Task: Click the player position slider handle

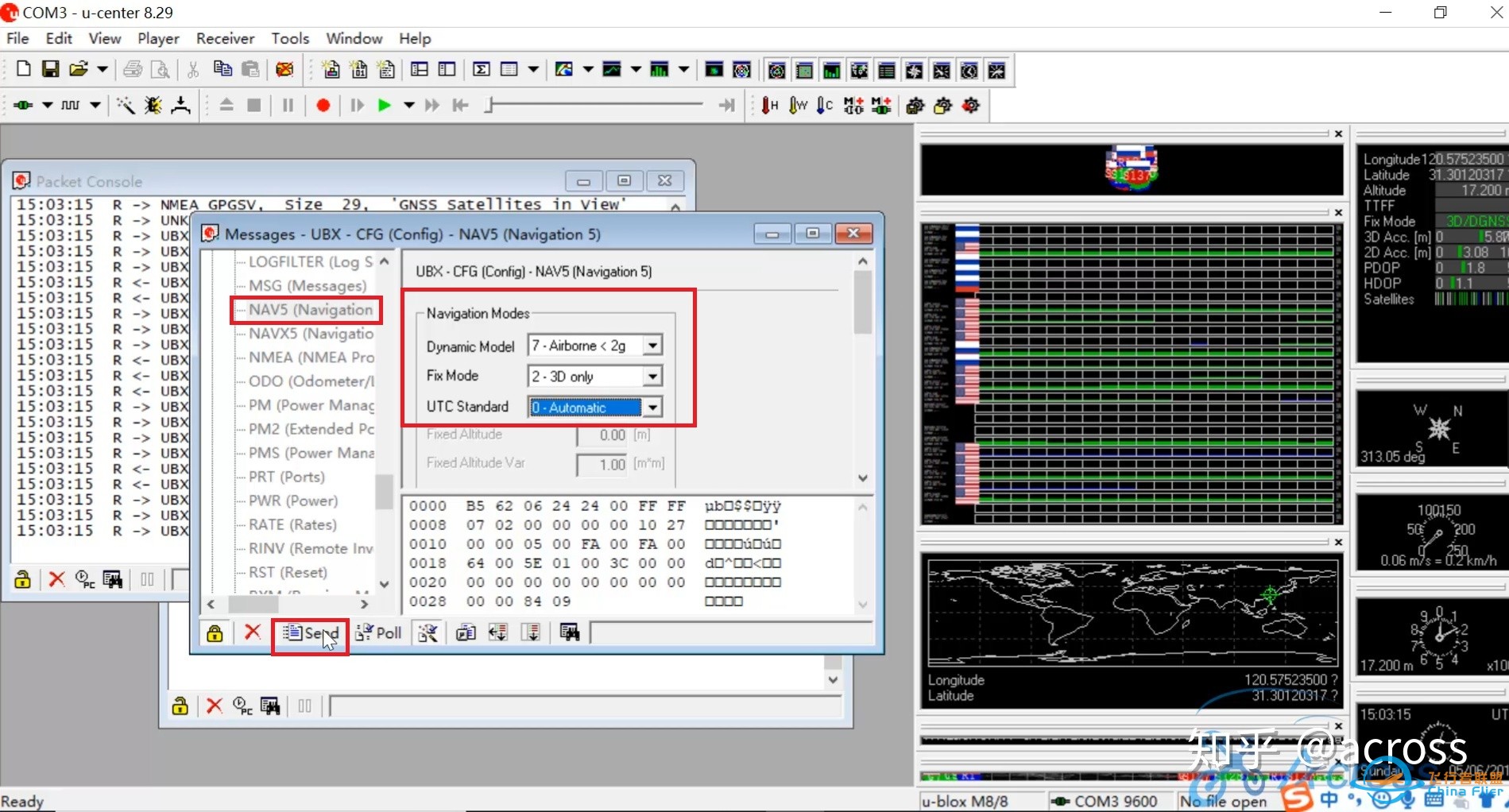Action: pyautogui.click(x=489, y=105)
